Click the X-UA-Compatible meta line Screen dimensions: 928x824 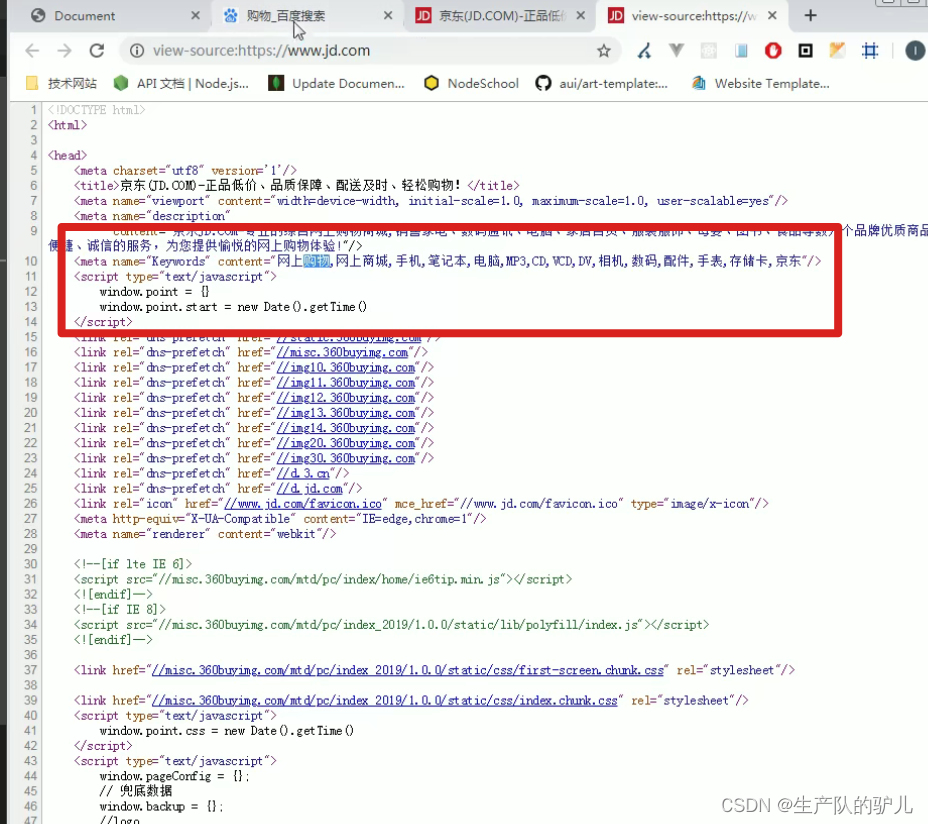[x=280, y=519]
